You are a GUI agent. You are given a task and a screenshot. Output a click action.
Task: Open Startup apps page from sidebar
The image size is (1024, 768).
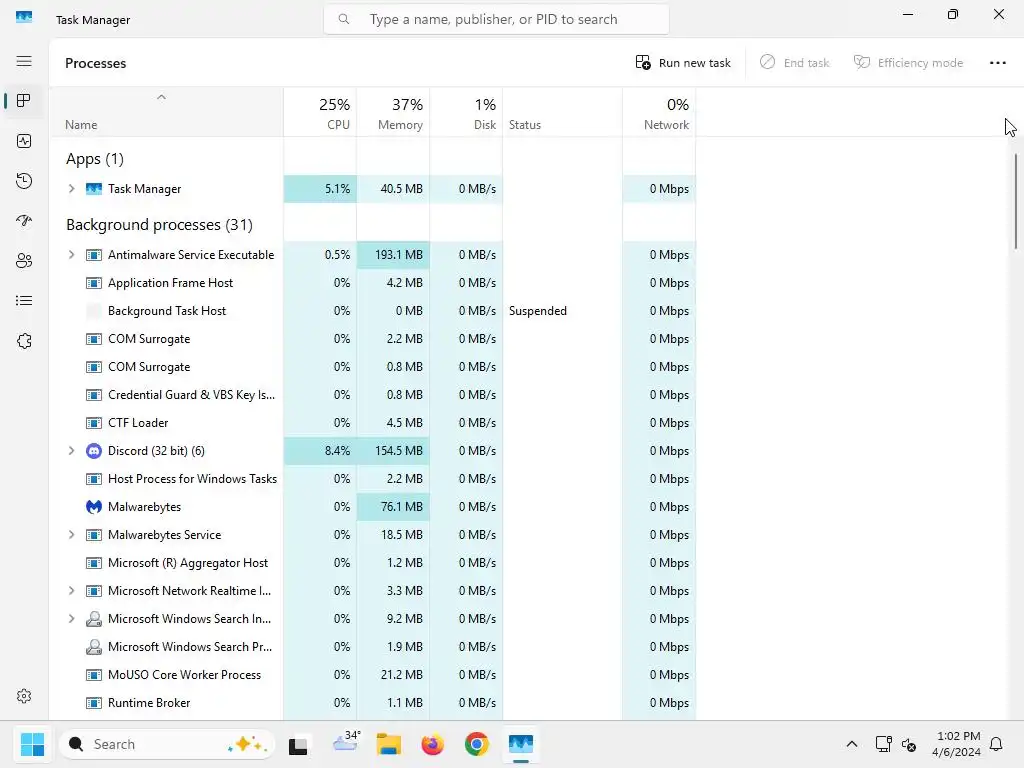tap(24, 221)
